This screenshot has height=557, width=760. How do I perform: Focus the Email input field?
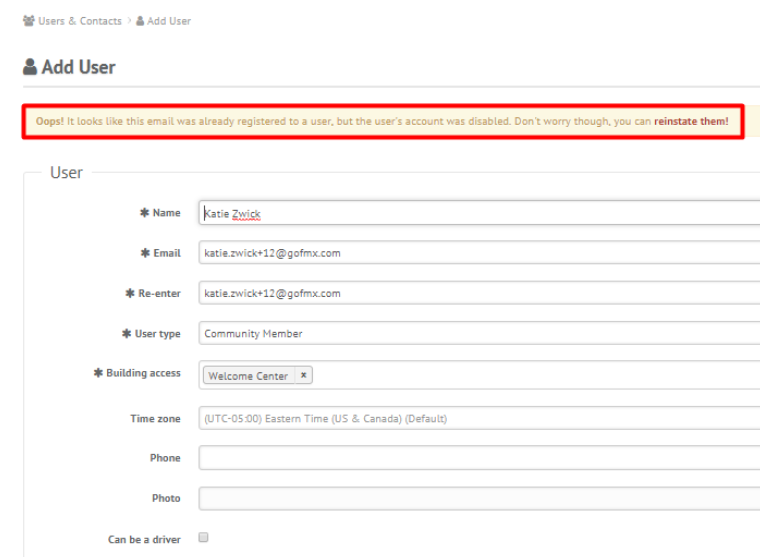(x=479, y=253)
